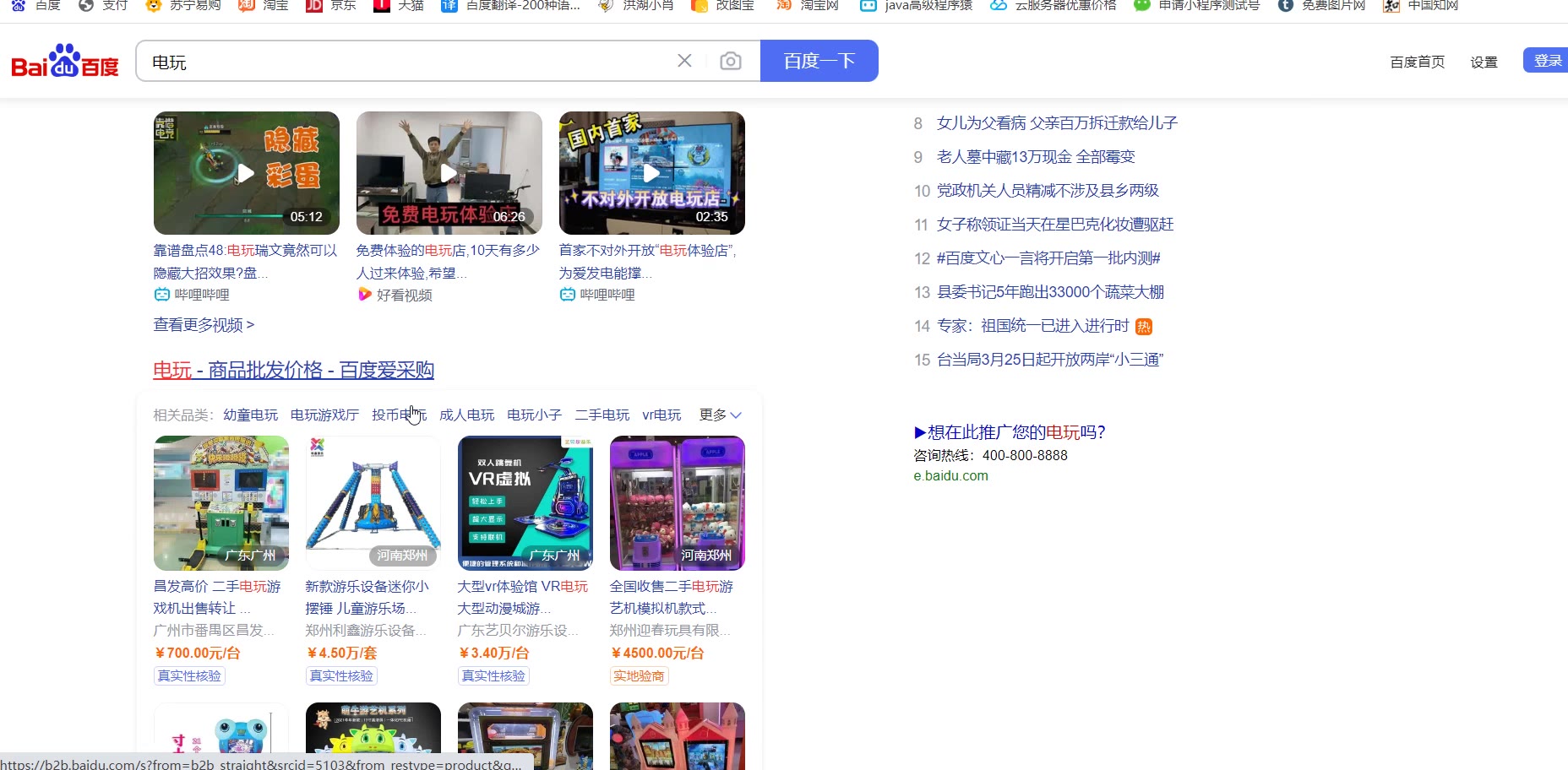Open hot search 老人墓中藏13万现金 全部霉变

(x=1036, y=157)
